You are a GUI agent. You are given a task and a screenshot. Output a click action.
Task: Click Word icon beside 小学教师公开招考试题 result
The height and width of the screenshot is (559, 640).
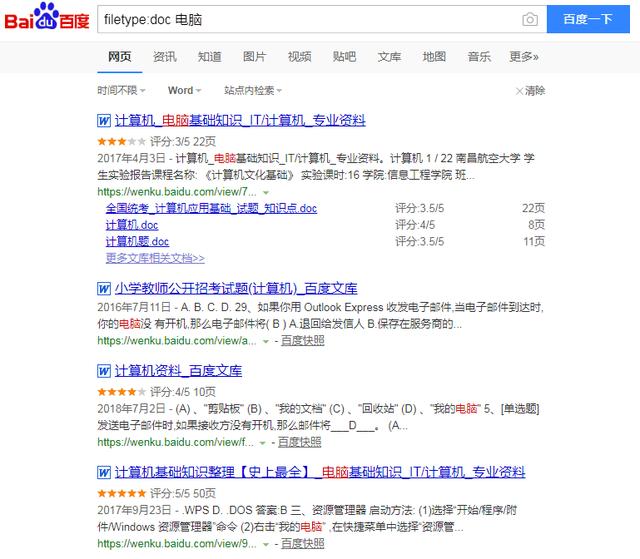[104, 289]
